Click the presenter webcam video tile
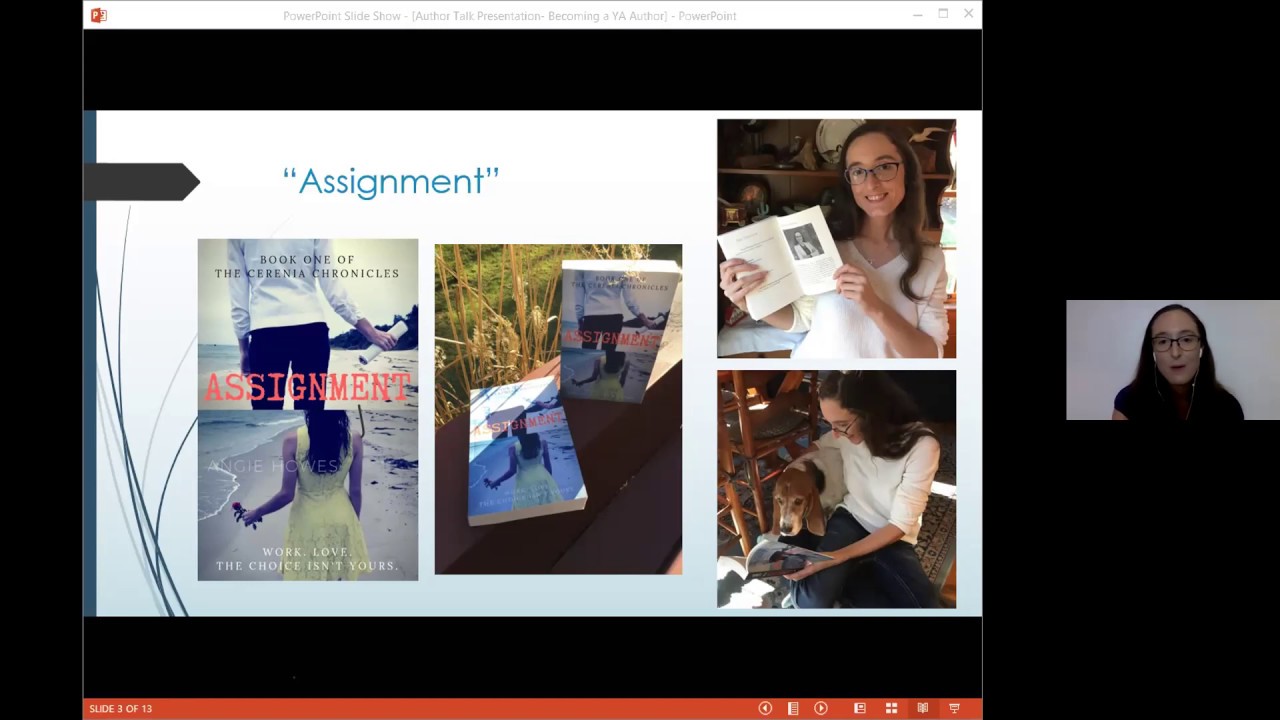The height and width of the screenshot is (720, 1280). 1172,360
